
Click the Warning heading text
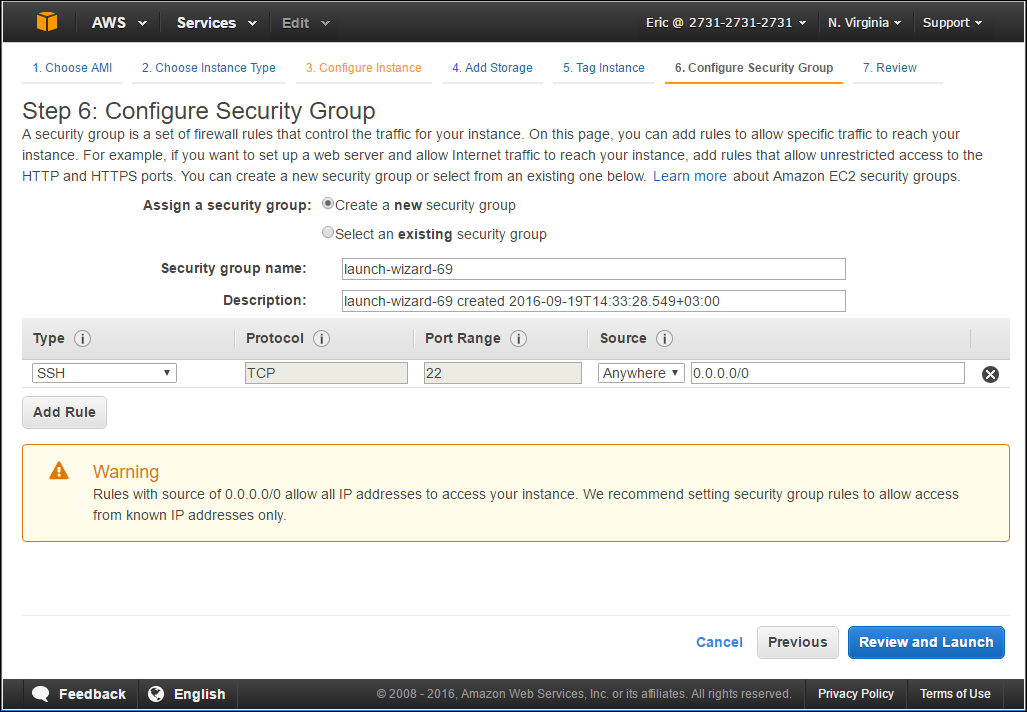point(126,472)
